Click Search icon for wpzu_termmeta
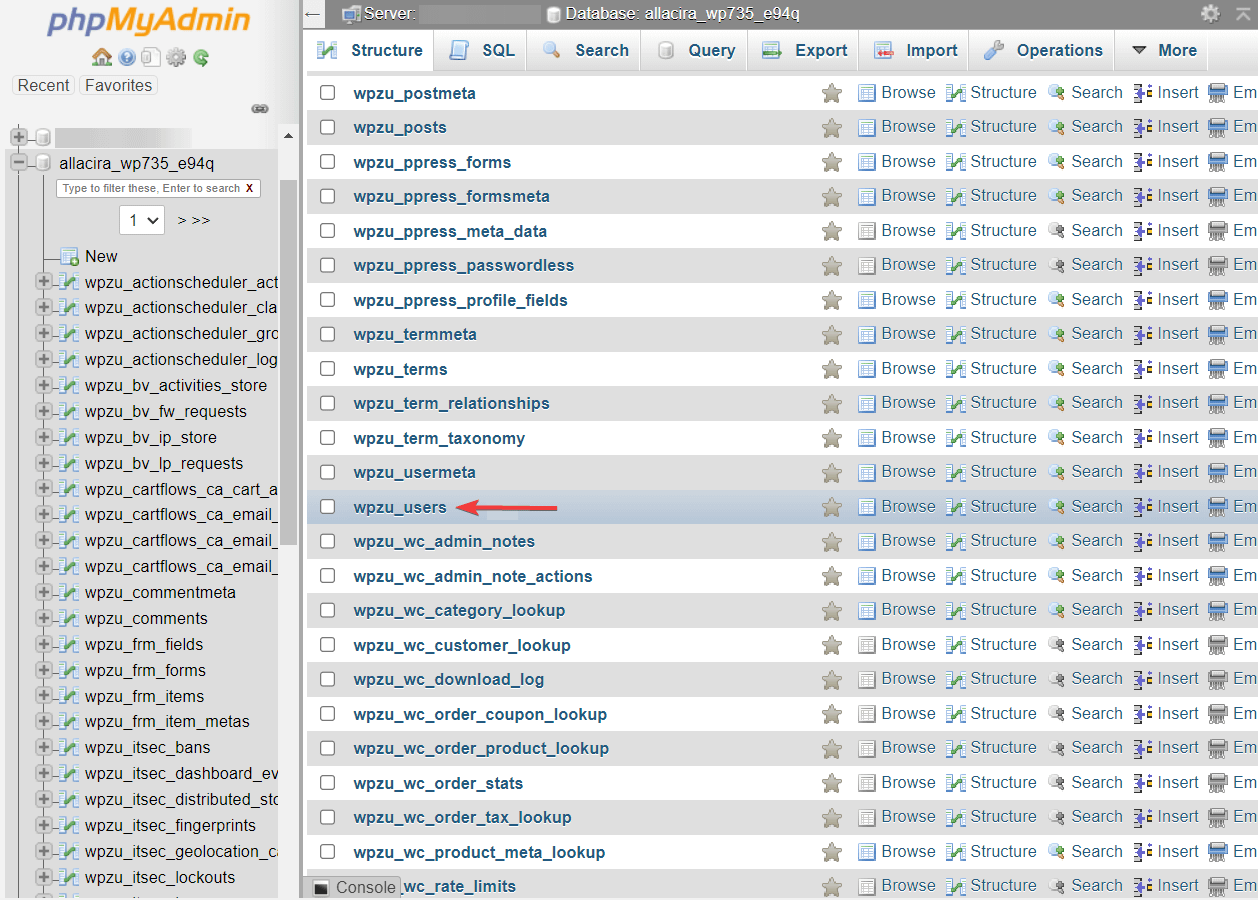The image size is (1258, 900). click(1057, 334)
